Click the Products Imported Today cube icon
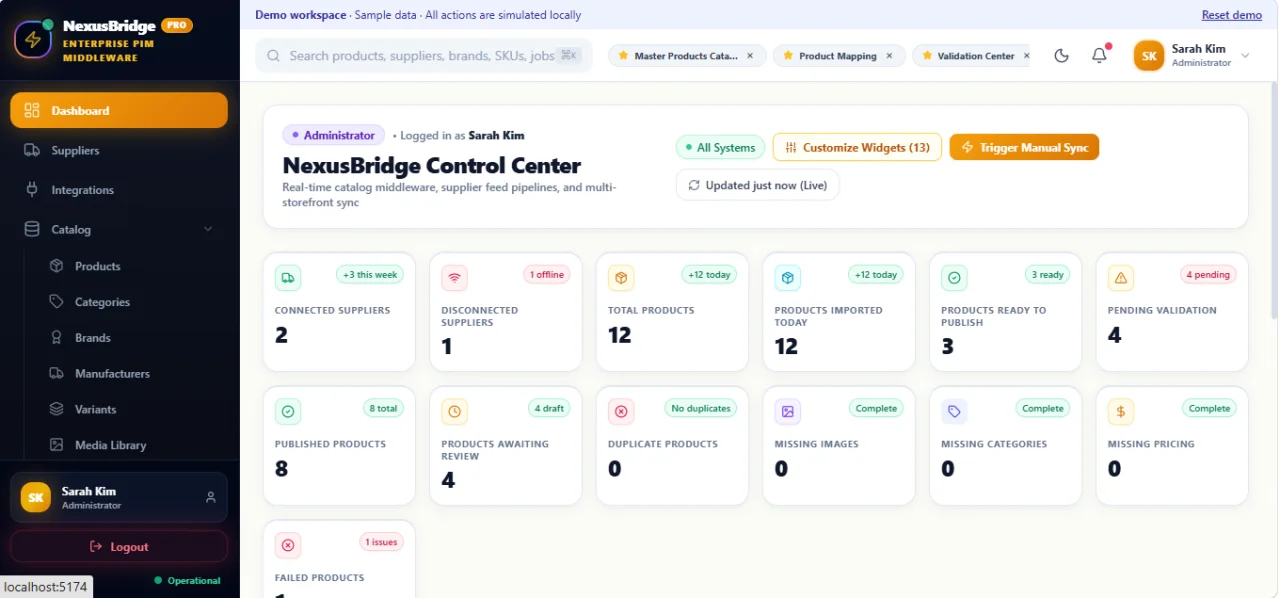The height and width of the screenshot is (598, 1280). (x=787, y=278)
